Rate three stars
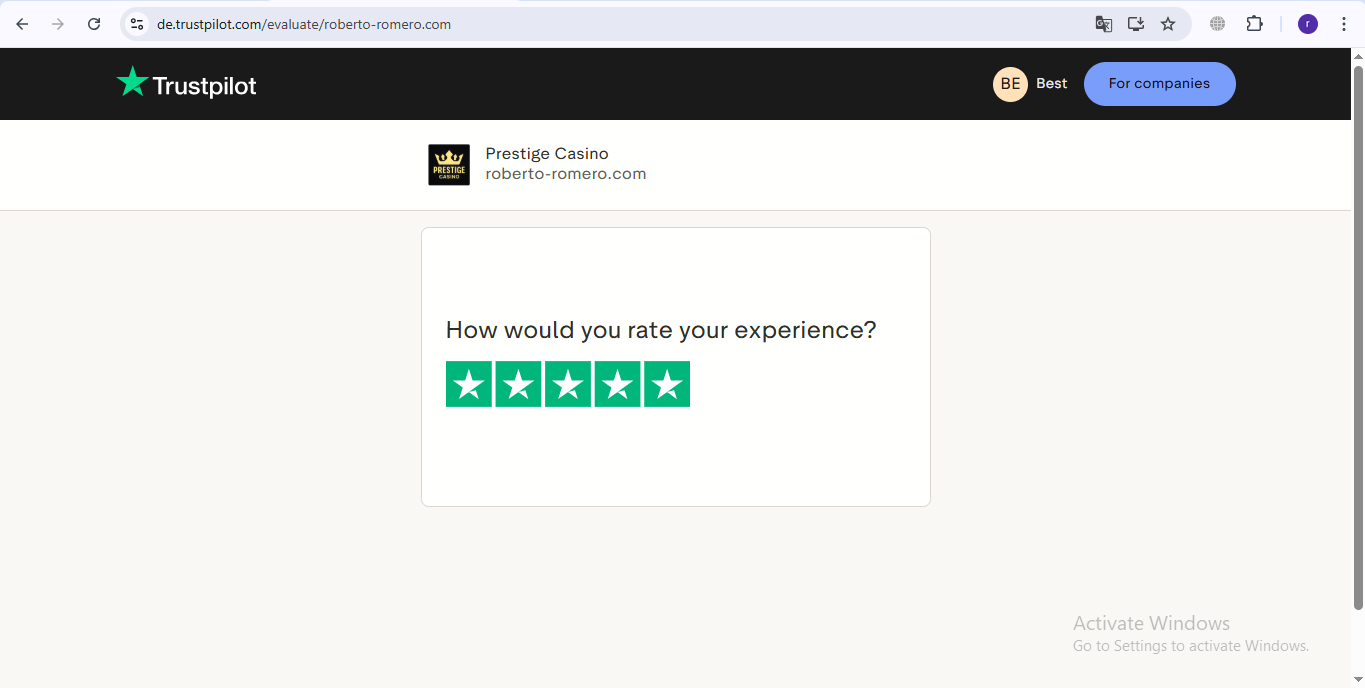The height and width of the screenshot is (688, 1365). tap(568, 384)
